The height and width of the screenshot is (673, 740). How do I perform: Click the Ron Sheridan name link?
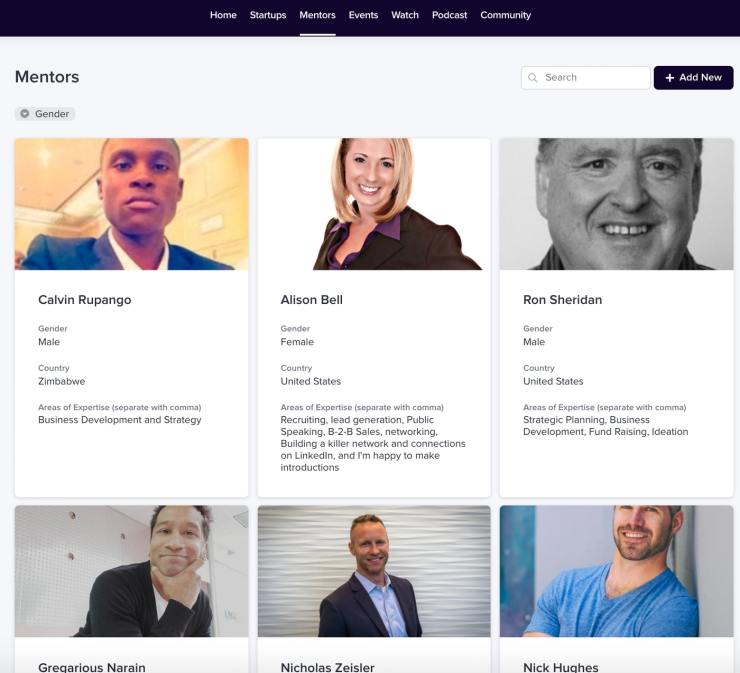coord(563,300)
